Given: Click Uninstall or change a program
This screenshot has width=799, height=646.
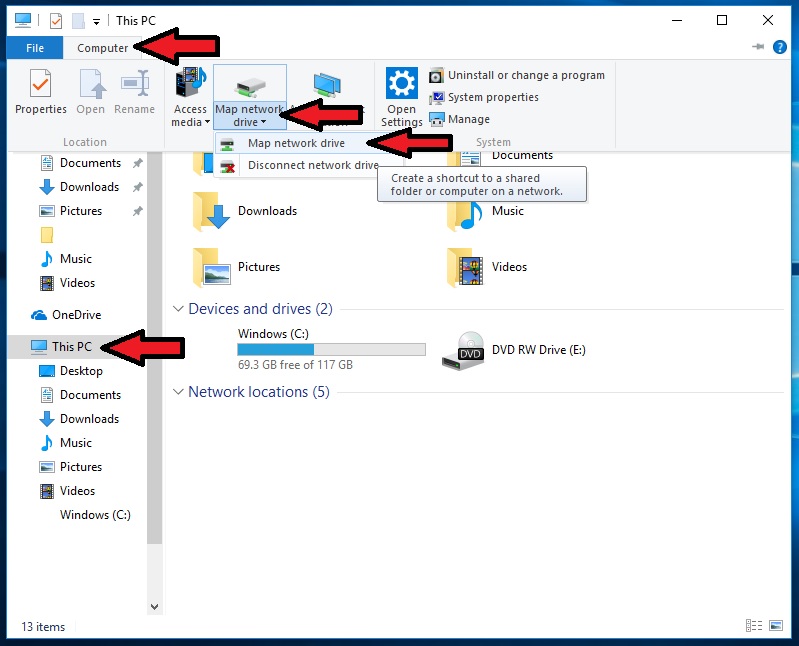Looking at the screenshot, I should point(517,75).
